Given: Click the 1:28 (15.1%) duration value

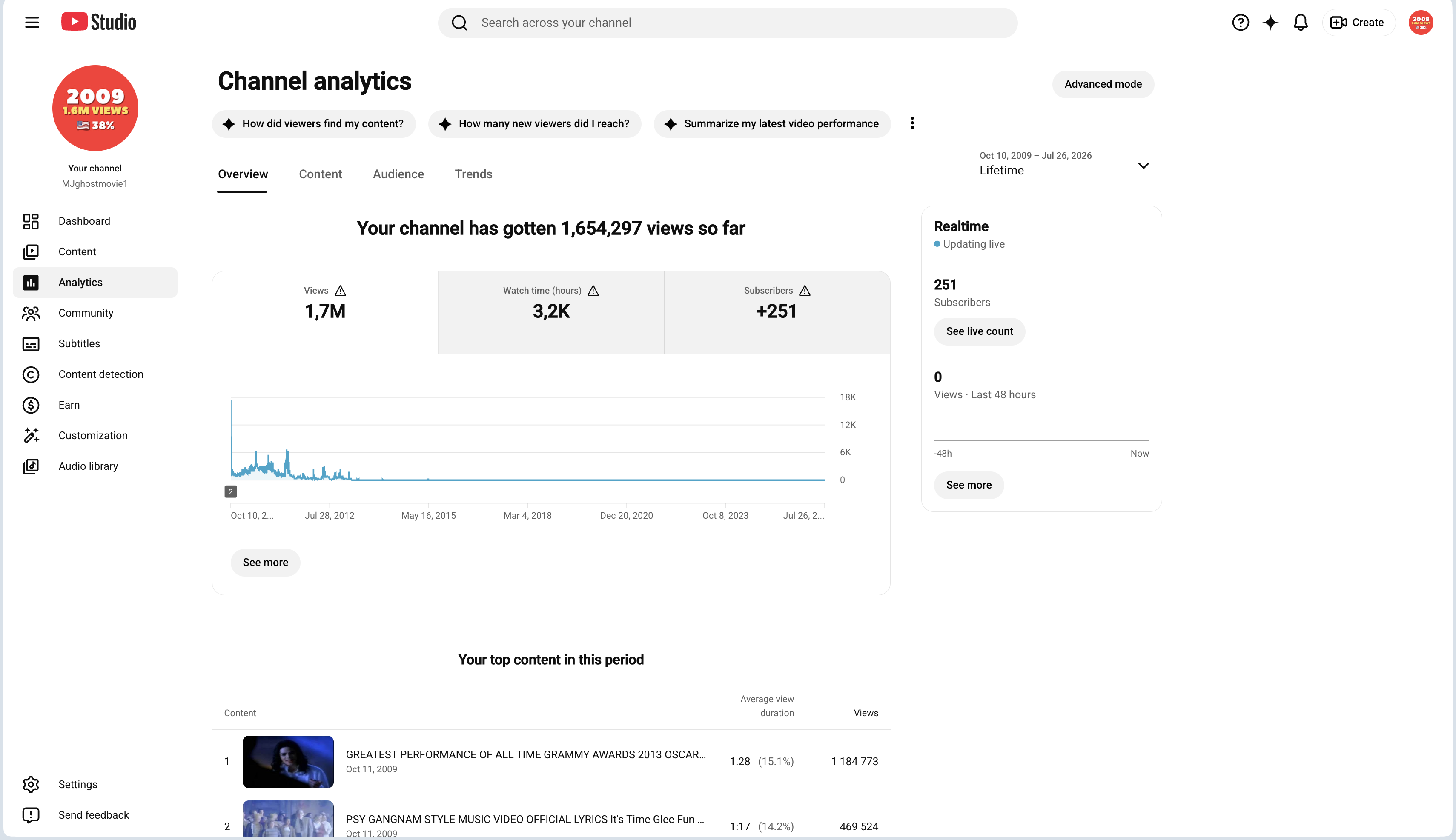Looking at the screenshot, I should (761, 761).
